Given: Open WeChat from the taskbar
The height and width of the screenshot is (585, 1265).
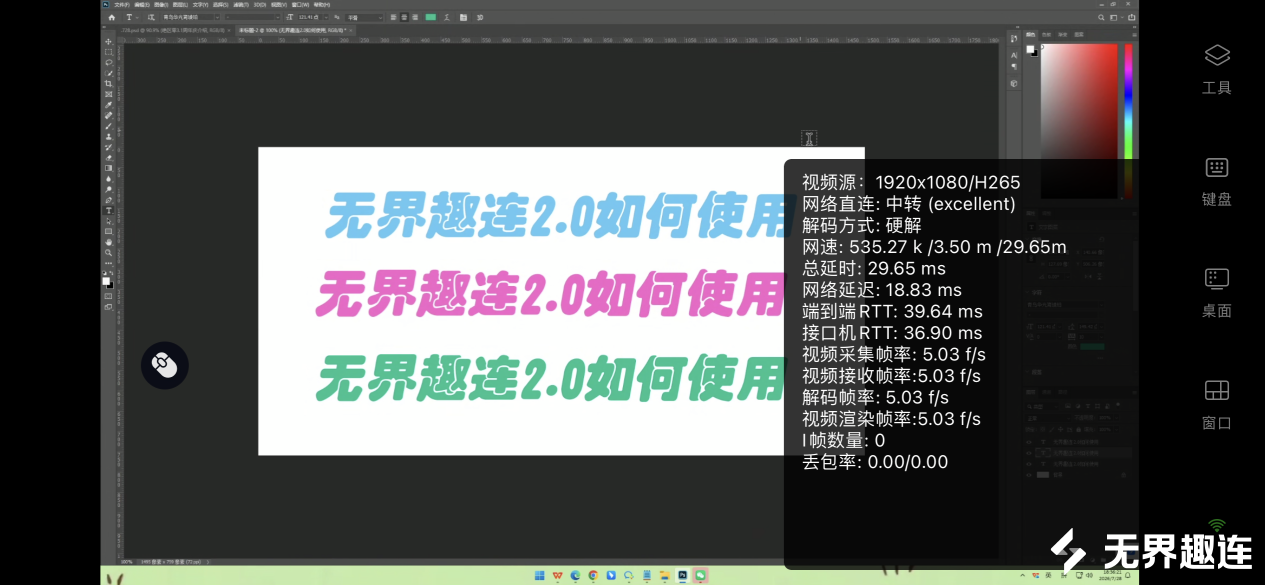Looking at the screenshot, I should [x=700, y=575].
